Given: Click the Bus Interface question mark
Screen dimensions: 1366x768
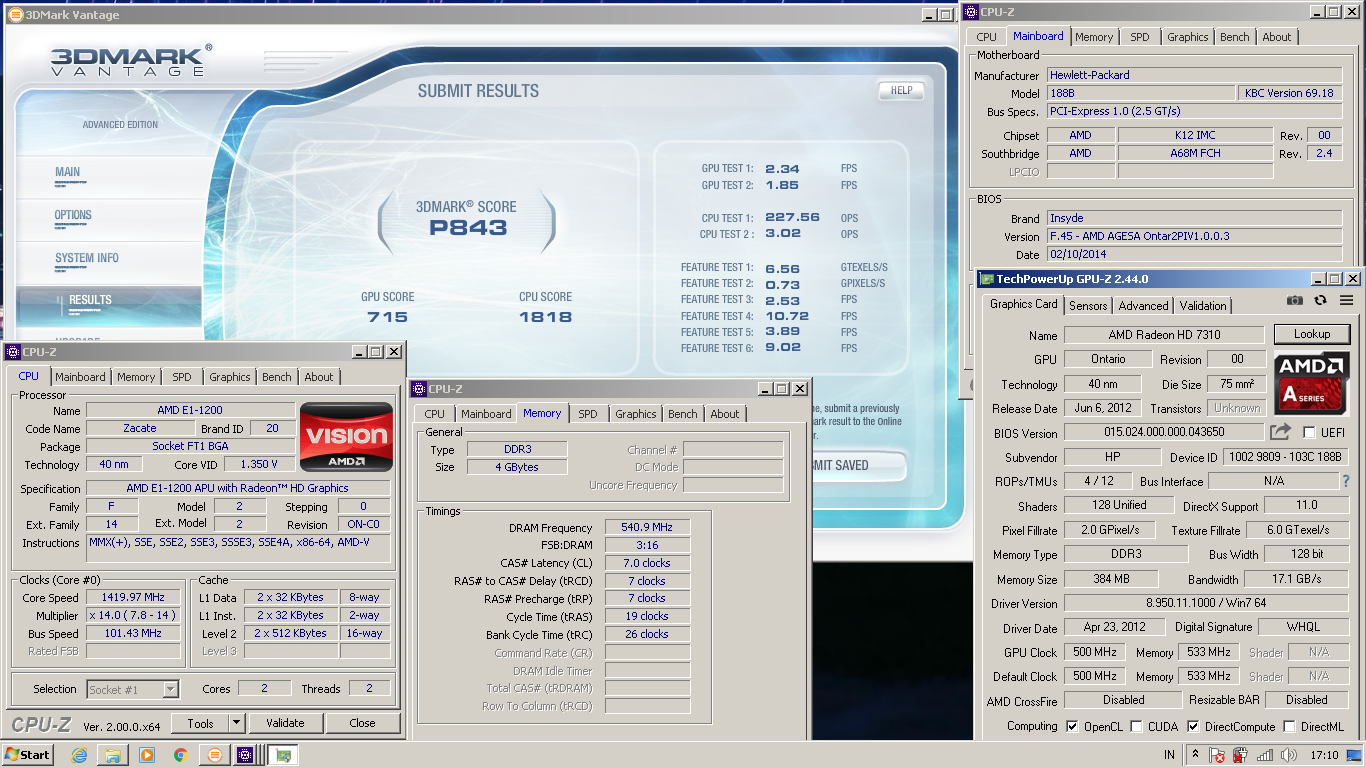Looking at the screenshot, I should tap(1346, 481).
